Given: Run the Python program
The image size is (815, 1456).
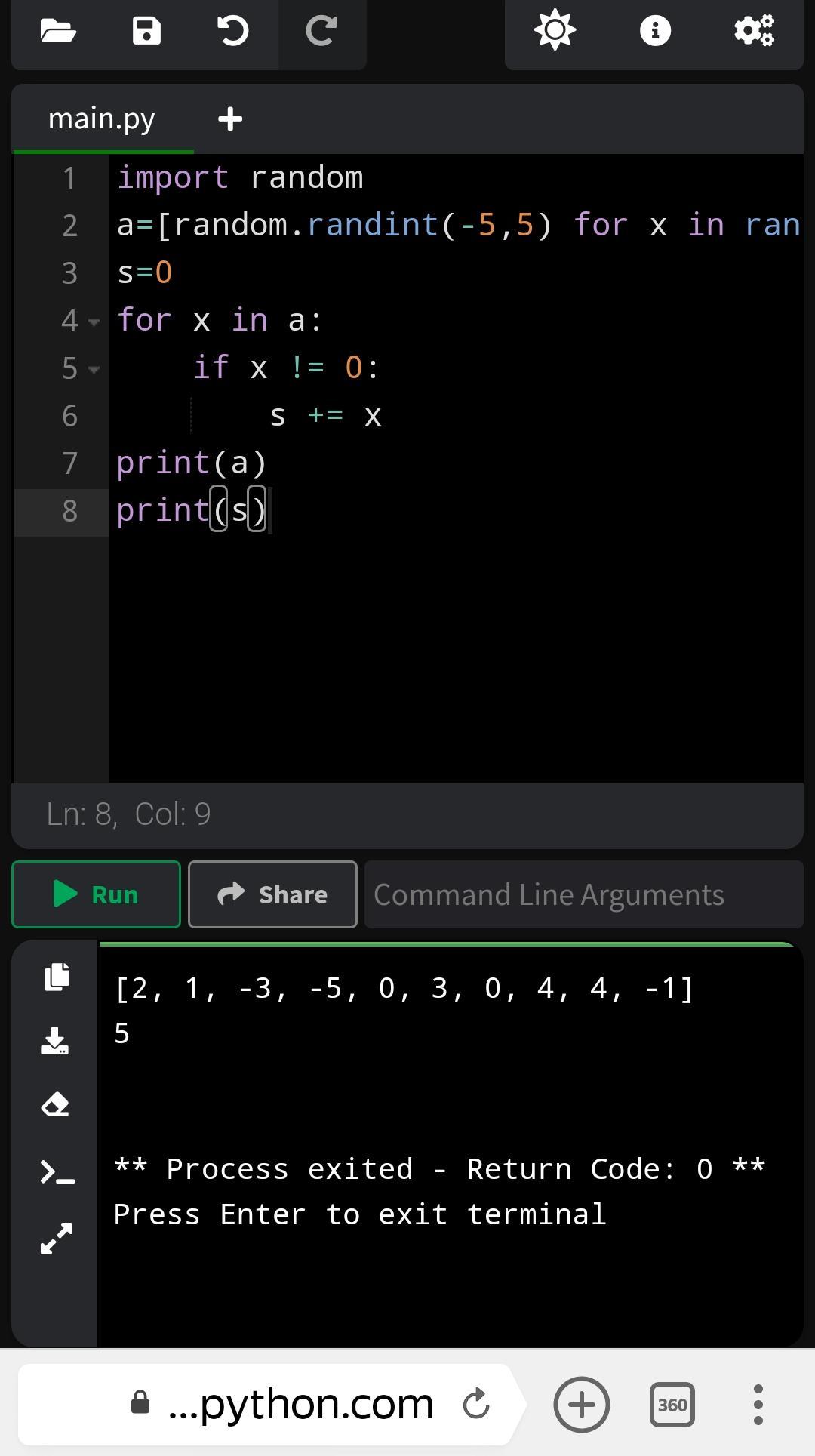Looking at the screenshot, I should pyautogui.click(x=96, y=894).
